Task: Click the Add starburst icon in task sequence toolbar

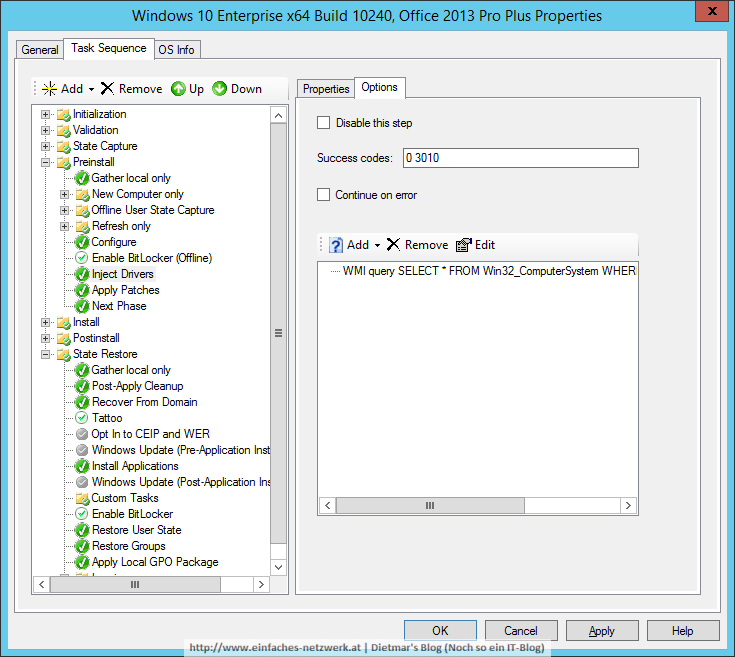Action: click(x=49, y=89)
